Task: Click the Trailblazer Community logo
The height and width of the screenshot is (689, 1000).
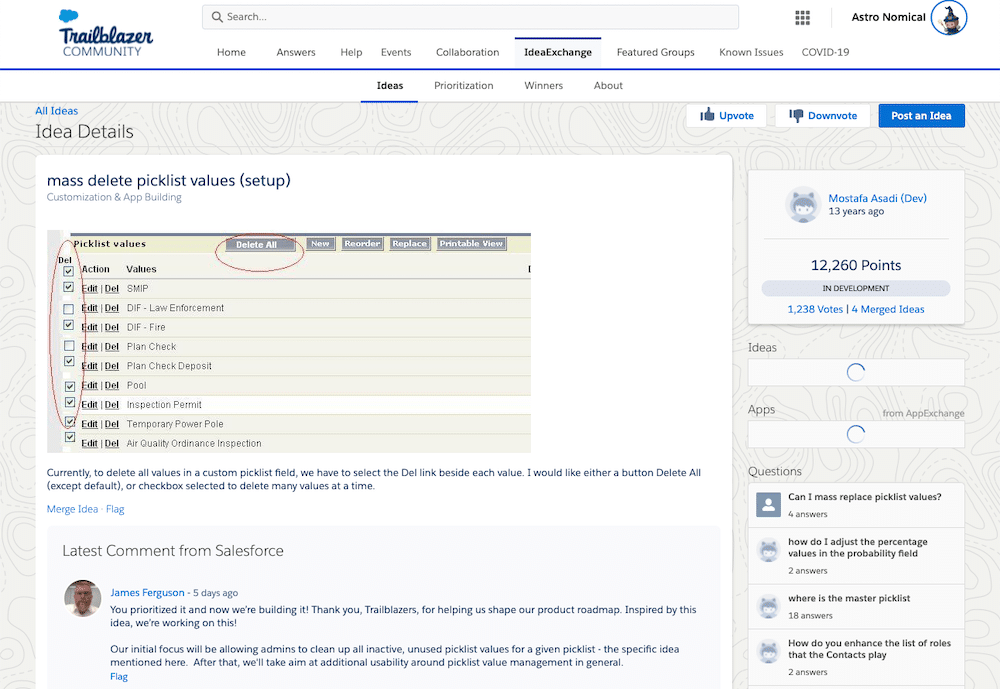Action: click(x=105, y=34)
